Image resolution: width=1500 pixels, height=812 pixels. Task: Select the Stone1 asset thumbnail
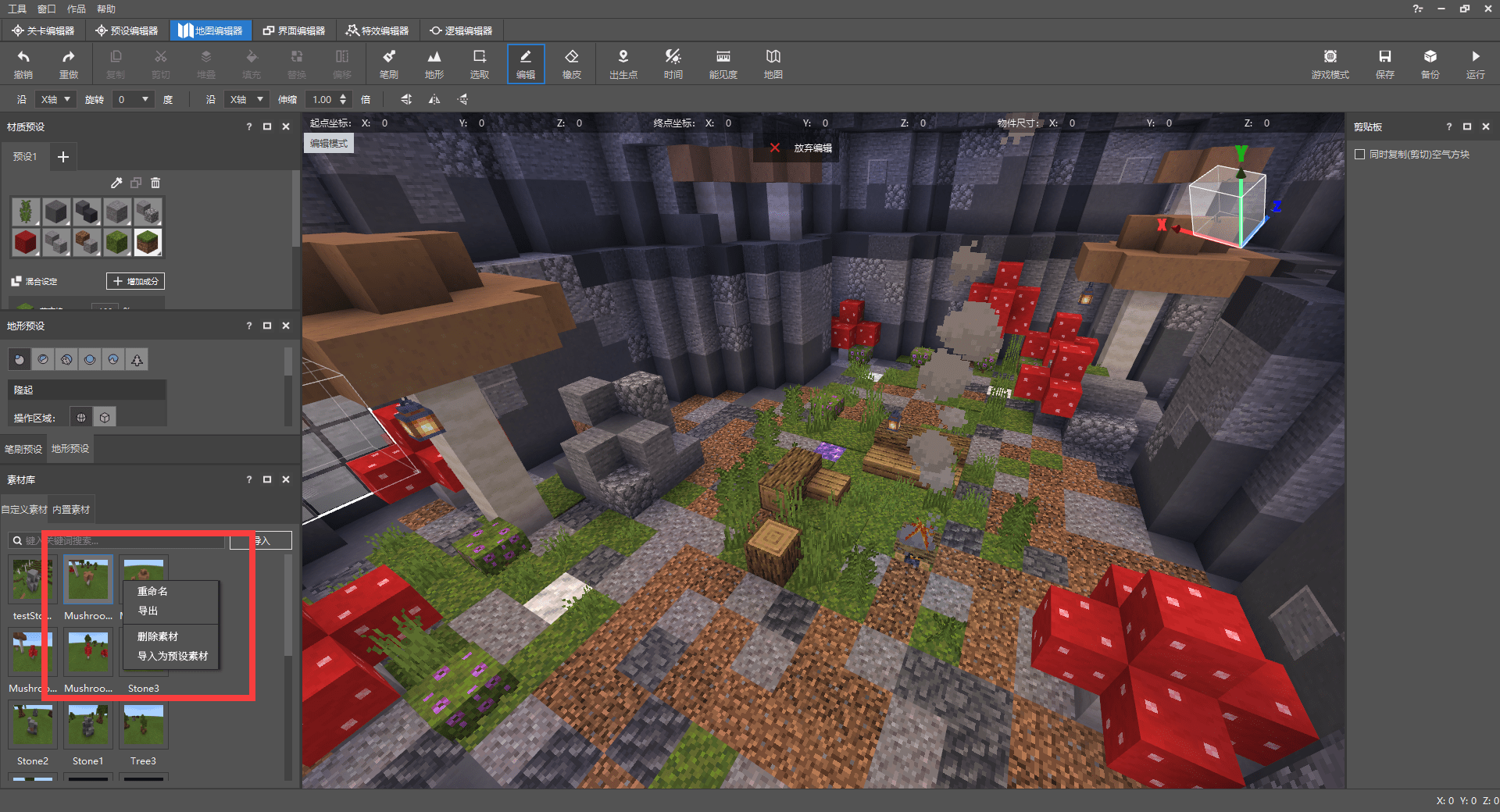tap(88, 725)
